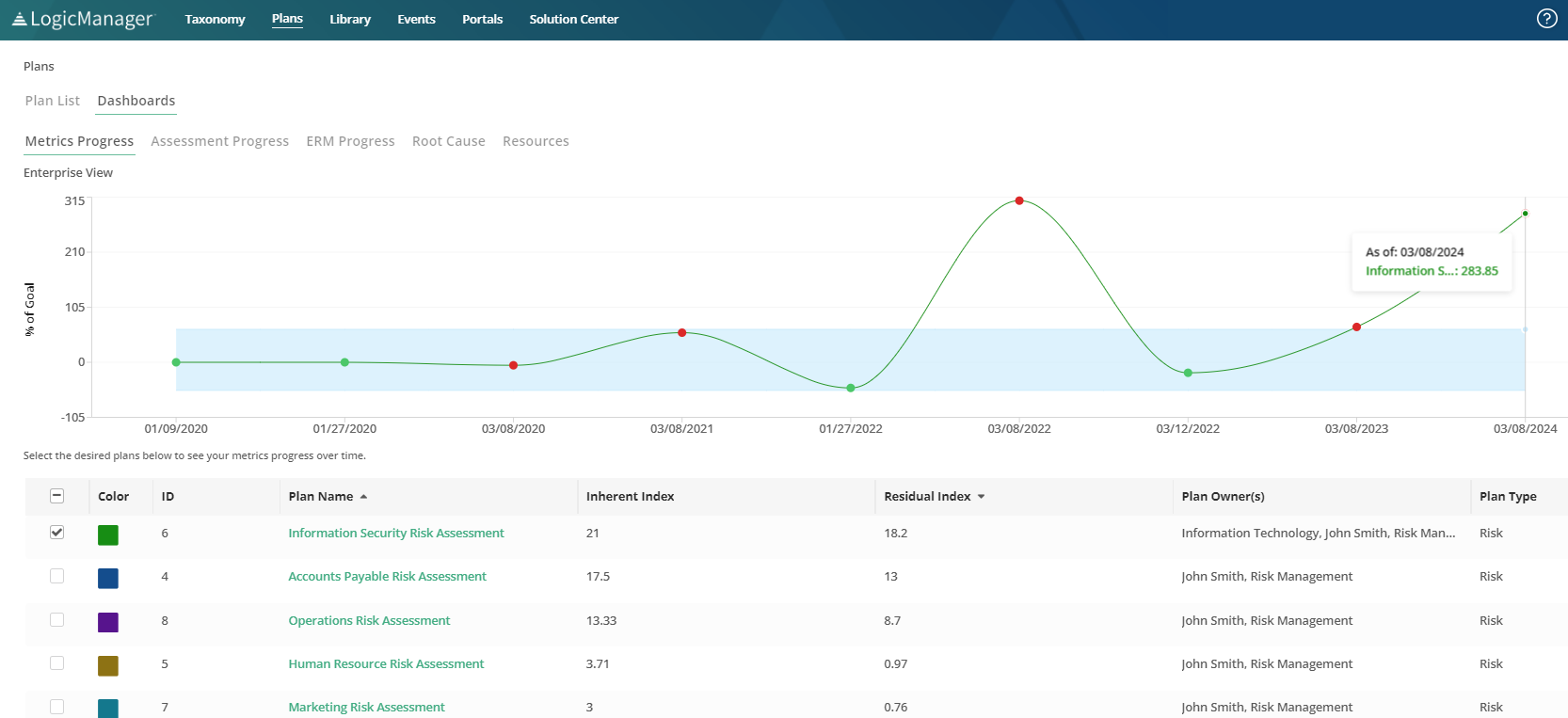Sort by the Plan Type column header
Viewport: 1568px width, 718px height.
point(1507,496)
